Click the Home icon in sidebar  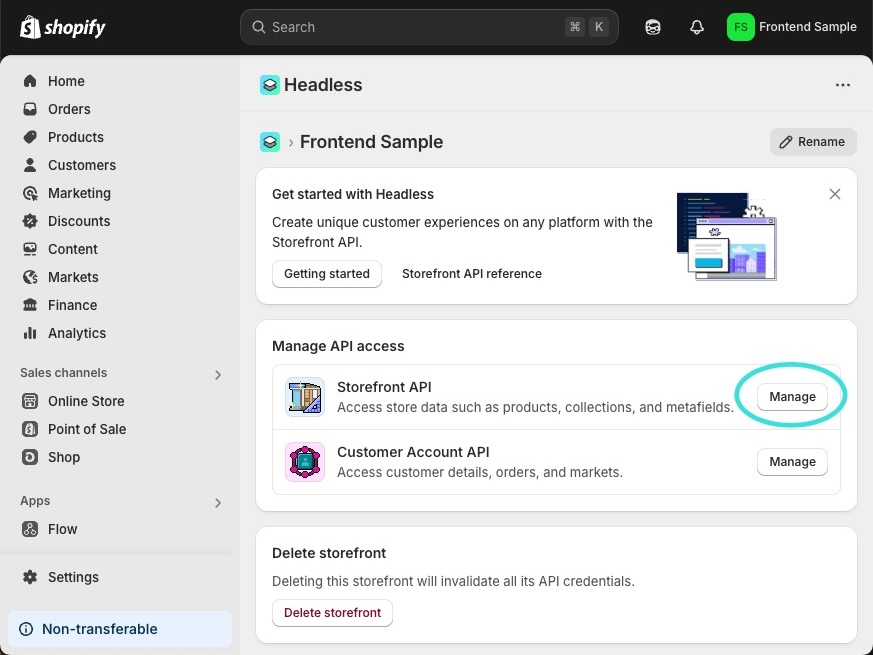(x=30, y=81)
